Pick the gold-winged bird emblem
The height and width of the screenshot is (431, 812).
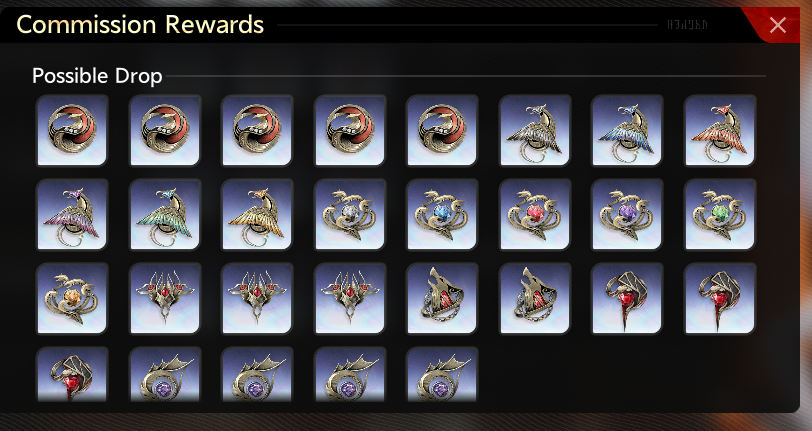pos(257,214)
